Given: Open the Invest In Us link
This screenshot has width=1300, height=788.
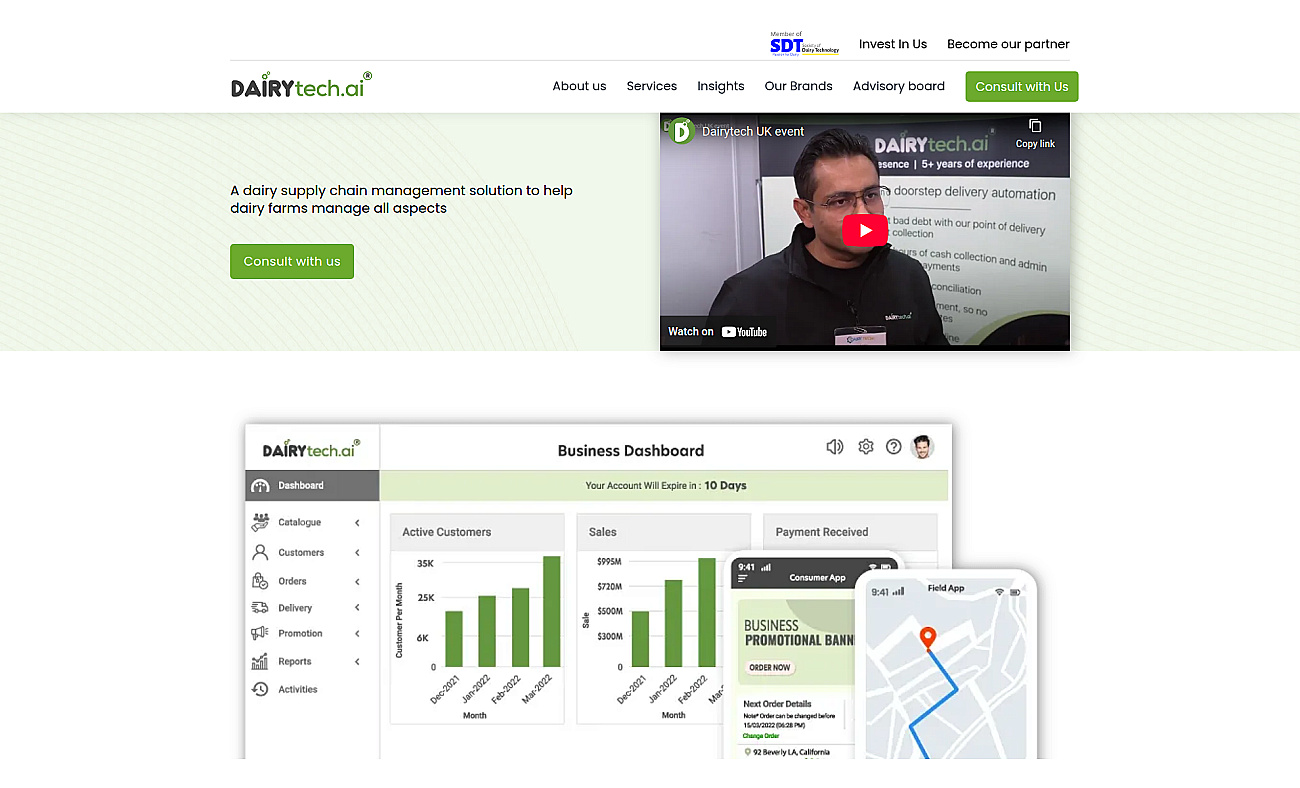Looking at the screenshot, I should click(x=893, y=44).
